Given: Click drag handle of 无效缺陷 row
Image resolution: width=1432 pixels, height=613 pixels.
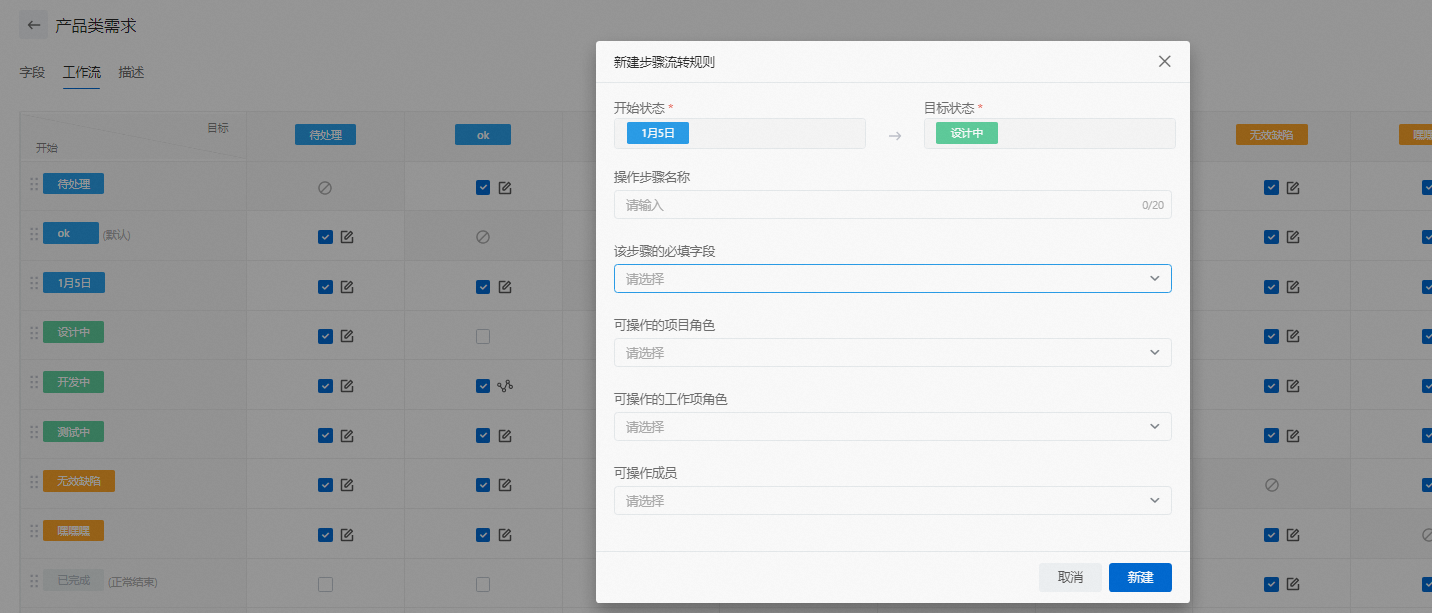Looking at the screenshot, I should [x=34, y=481].
